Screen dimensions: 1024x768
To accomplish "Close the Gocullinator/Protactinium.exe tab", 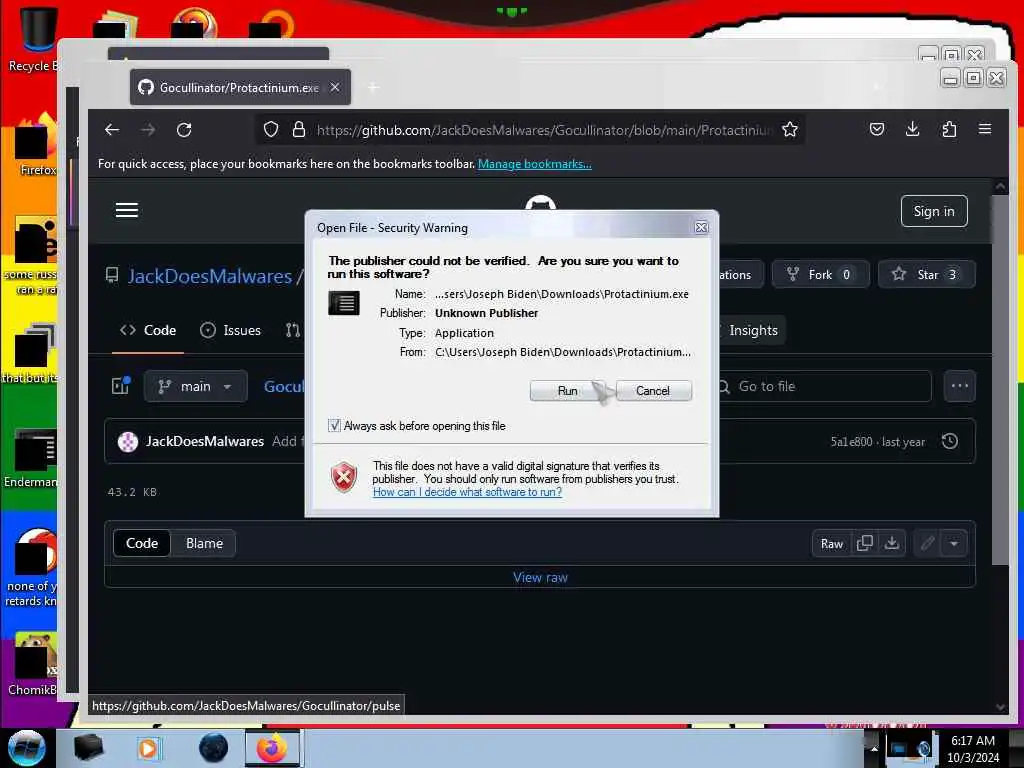I will (334, 87).
